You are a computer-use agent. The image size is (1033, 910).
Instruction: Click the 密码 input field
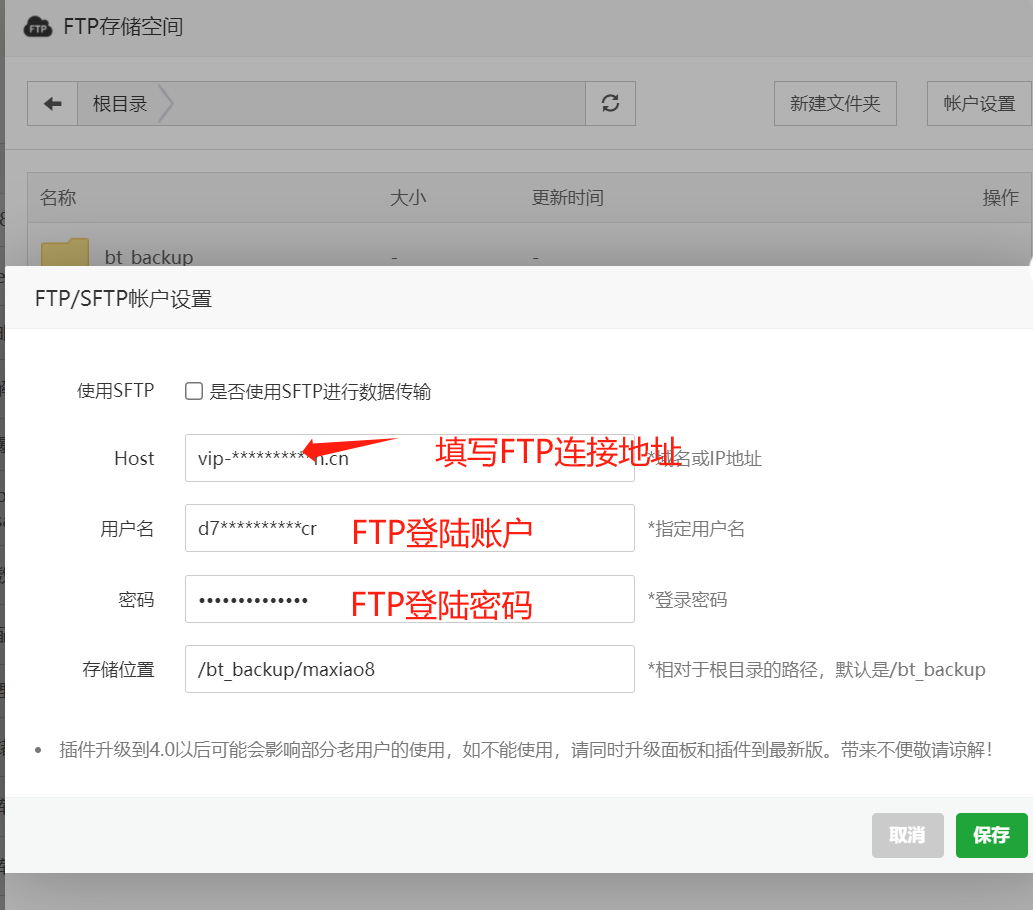pos(410,599)
